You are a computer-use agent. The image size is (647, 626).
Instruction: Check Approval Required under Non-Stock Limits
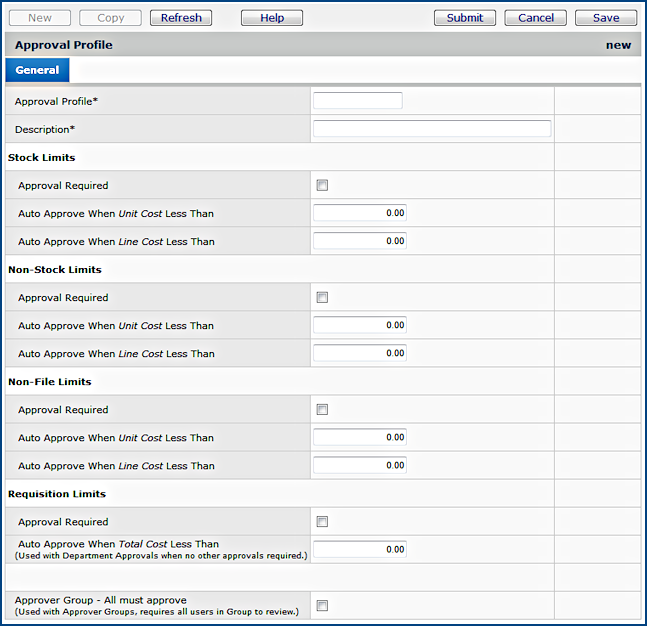coord(322,297)
